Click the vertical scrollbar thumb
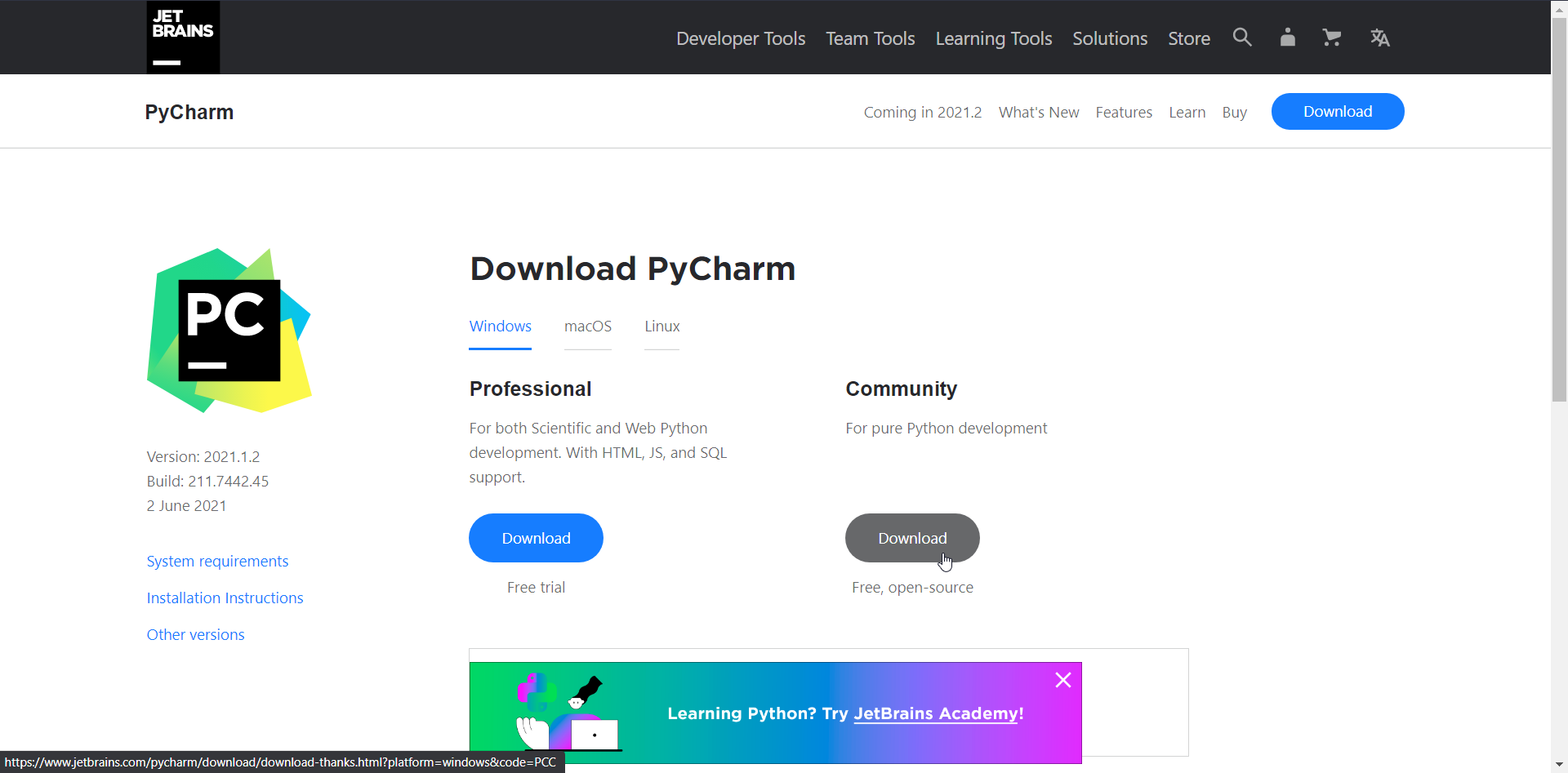This screenshot has width=1568, height=773. click(x=1560, y=210)
